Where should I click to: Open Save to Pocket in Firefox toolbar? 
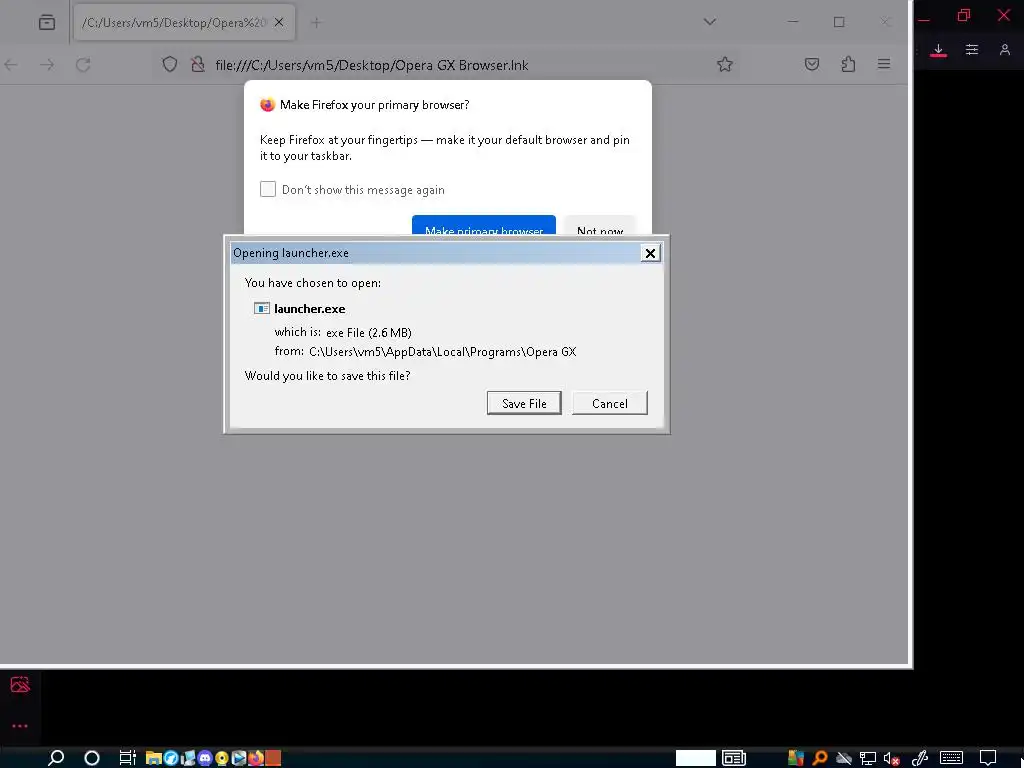[812, 64]
